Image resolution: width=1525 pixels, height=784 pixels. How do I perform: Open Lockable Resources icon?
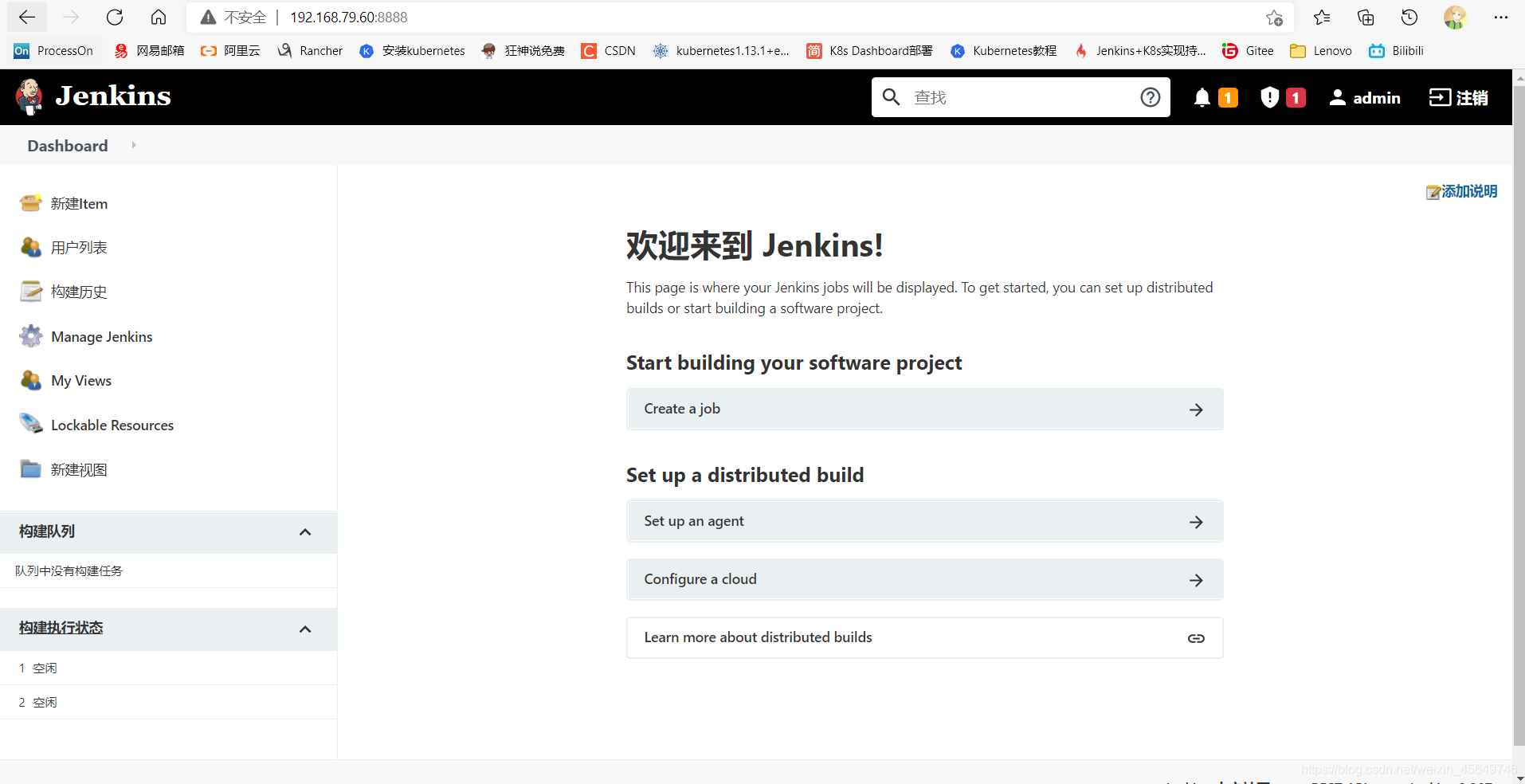[31, 425]
